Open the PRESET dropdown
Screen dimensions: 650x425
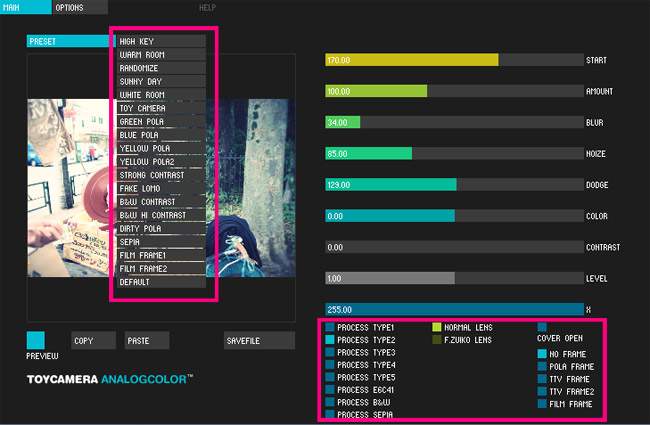tap(70, 41)
